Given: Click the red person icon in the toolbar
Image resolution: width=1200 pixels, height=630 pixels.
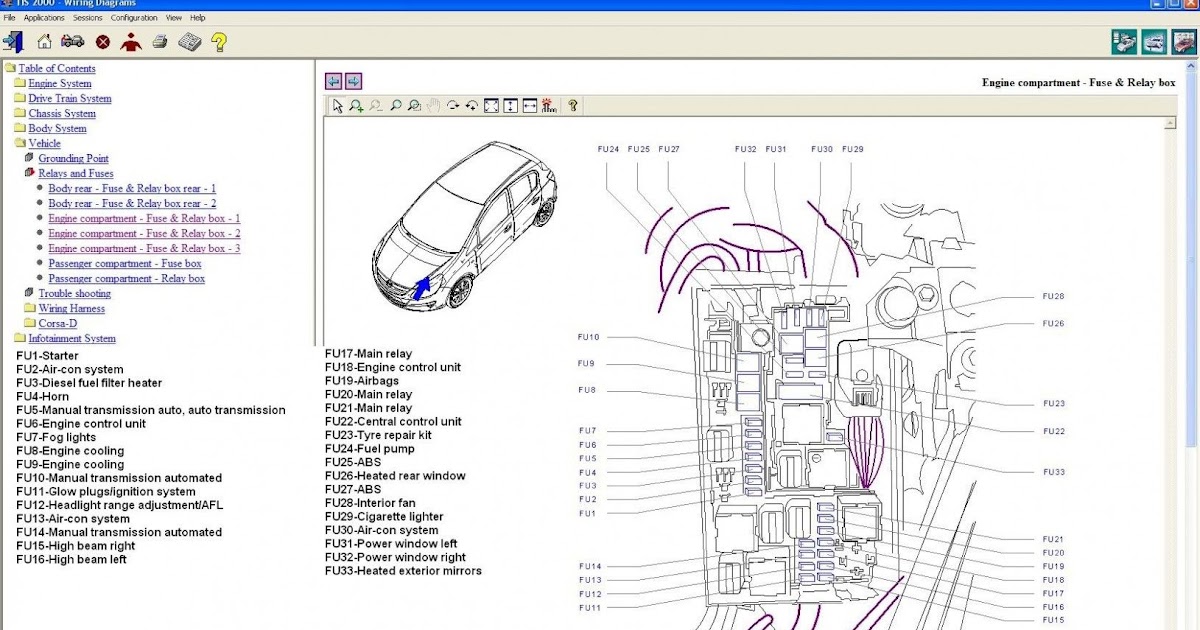Looking at the screenshot, I should (x=130, y=42).
